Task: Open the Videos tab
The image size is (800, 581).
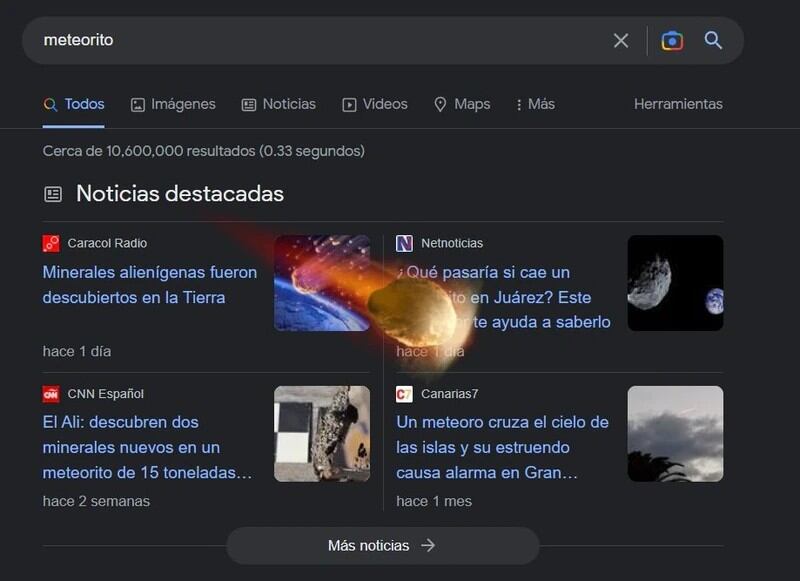Action: pyautogui.click(x=375, y=104)
